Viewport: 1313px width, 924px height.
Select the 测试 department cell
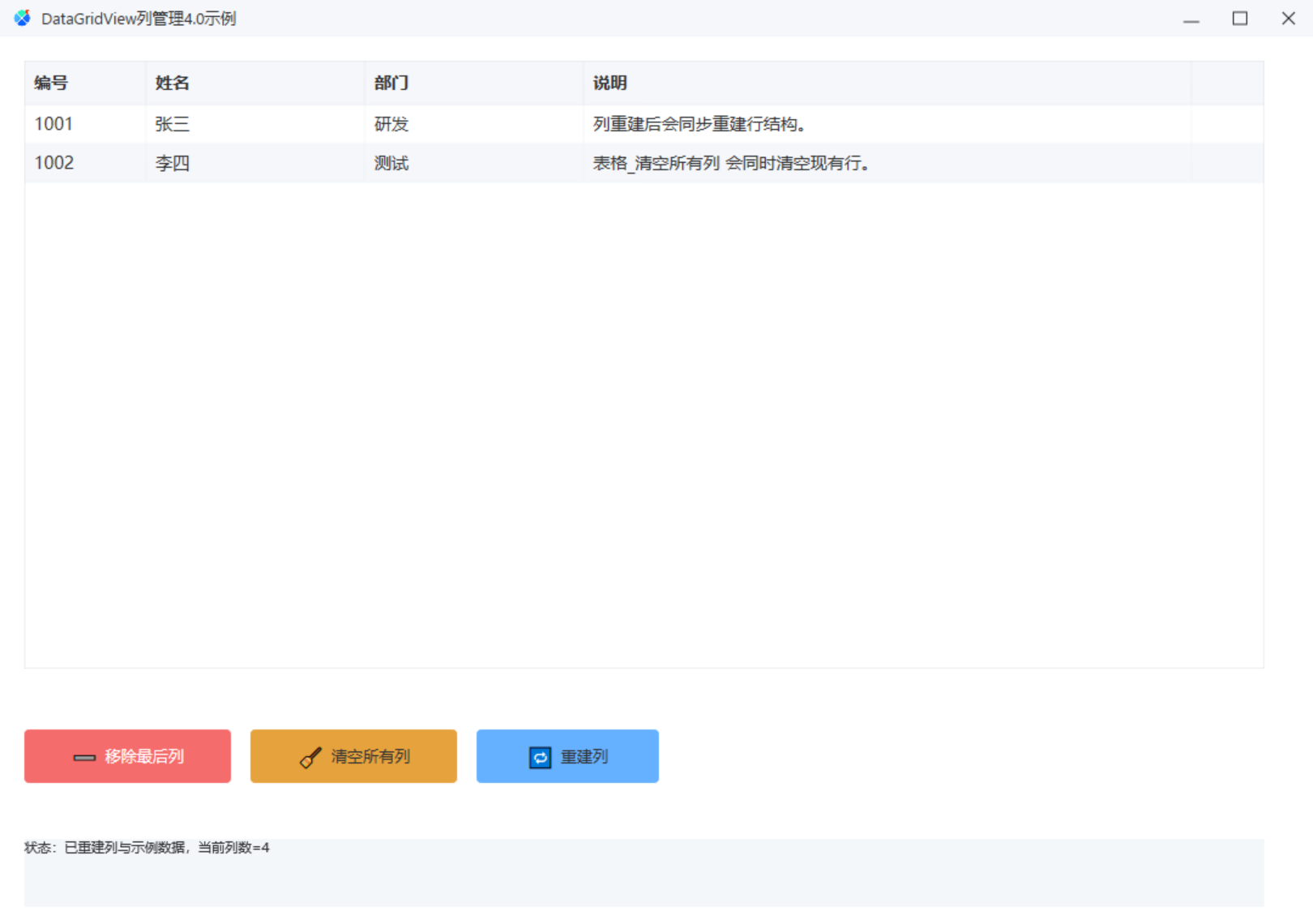[x=474, y=163]
